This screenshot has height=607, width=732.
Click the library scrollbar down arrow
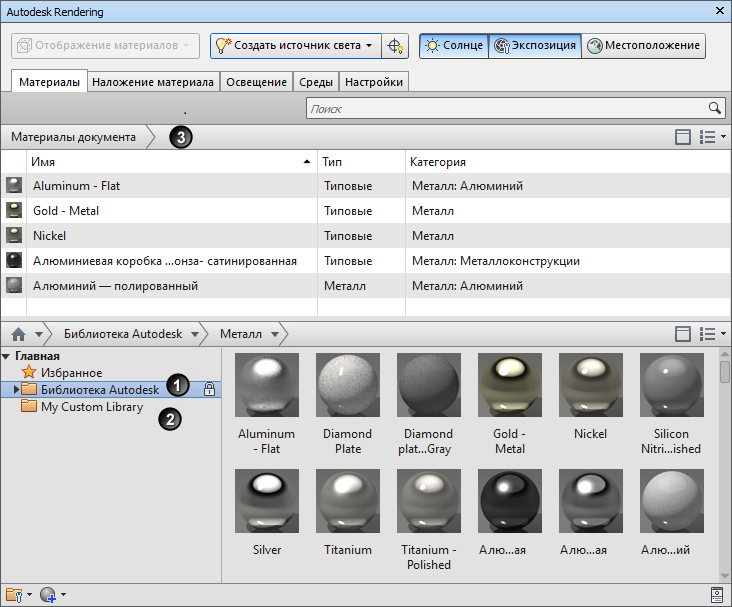(725, 576)
